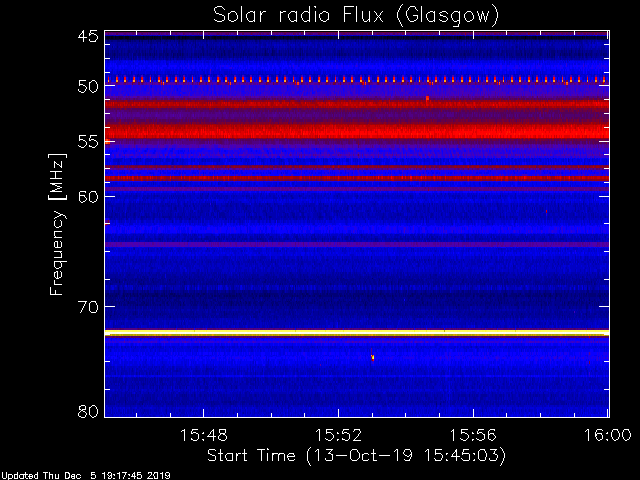
Task: Click the 80 MHz frequency label
Action: [88, 411]
